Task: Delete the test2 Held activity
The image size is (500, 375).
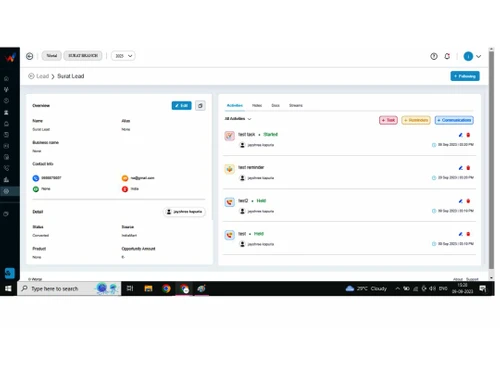Action: click(x=468, y=201)
